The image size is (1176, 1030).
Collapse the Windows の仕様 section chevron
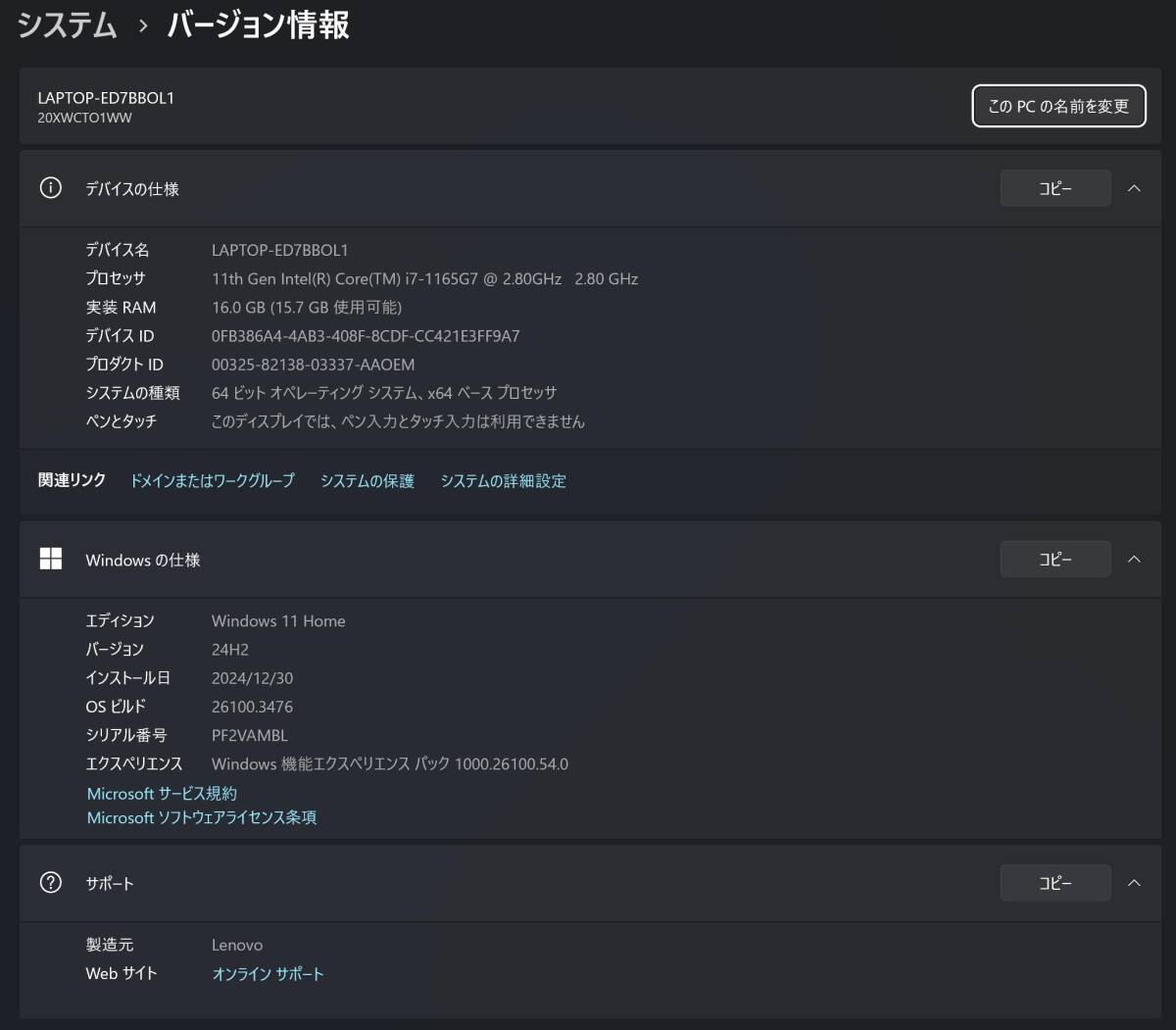(1134, 559)
